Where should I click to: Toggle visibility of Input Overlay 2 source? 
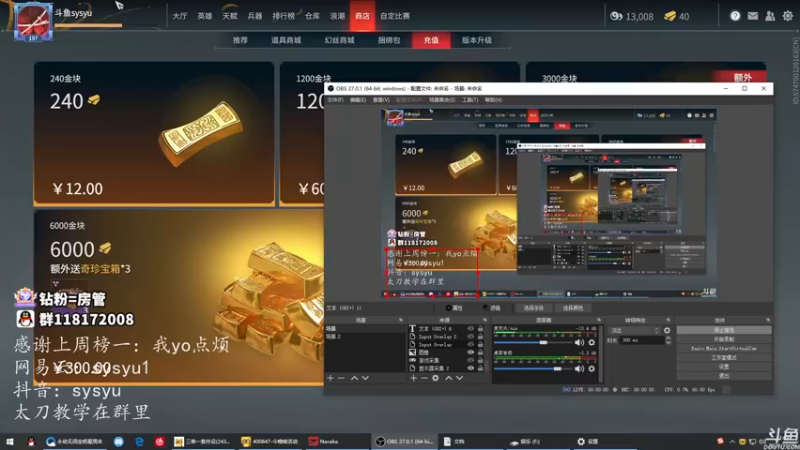point(470,337)
